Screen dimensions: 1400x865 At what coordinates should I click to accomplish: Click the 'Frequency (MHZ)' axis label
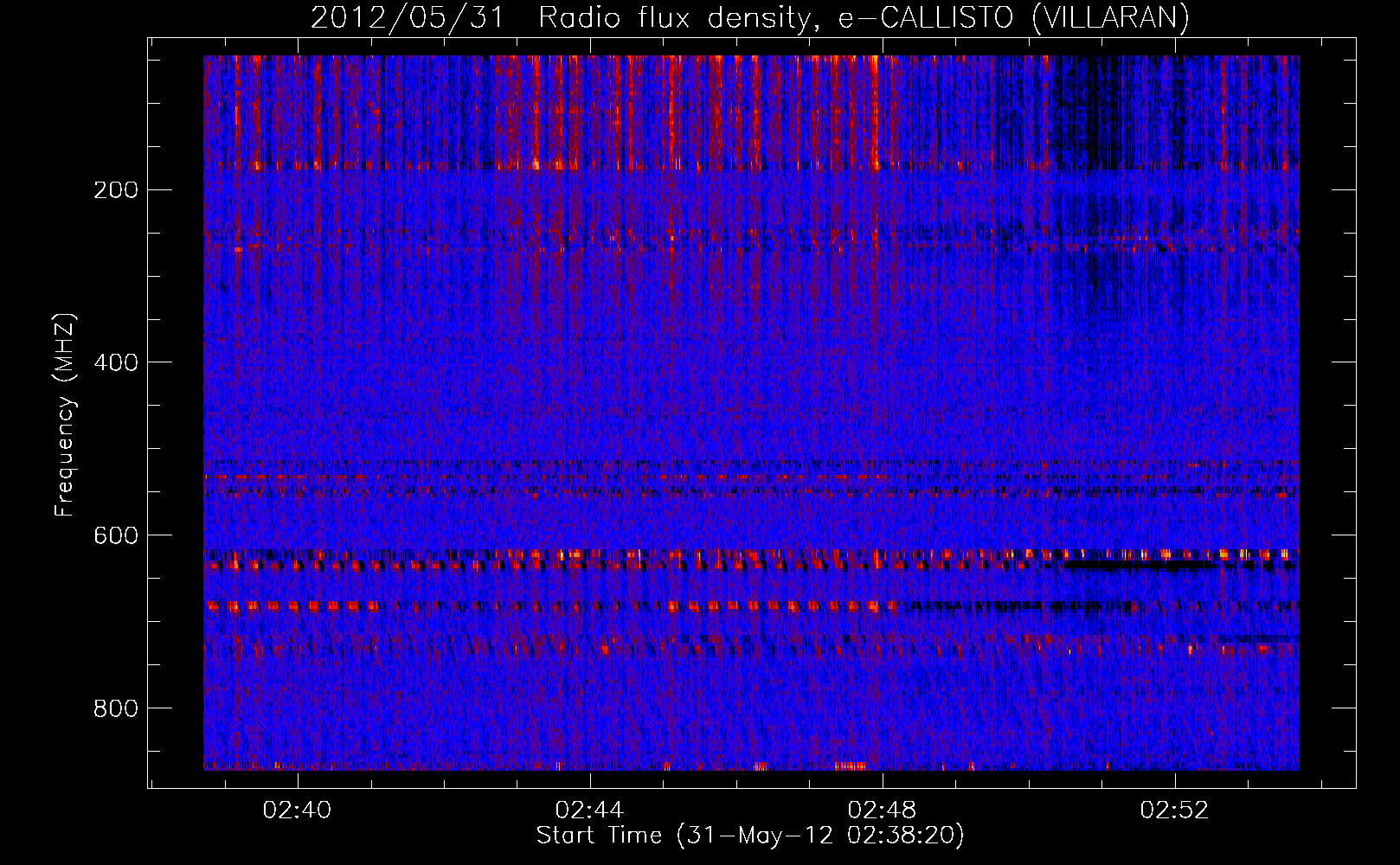[65, 414]
